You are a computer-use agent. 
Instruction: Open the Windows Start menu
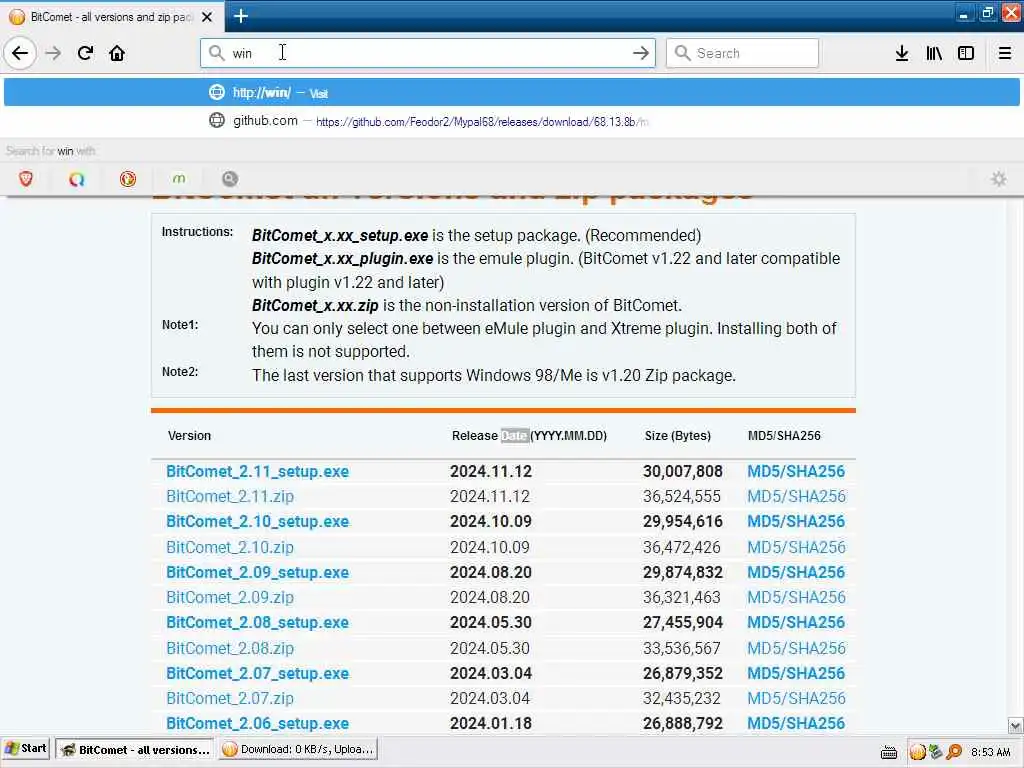26,749
